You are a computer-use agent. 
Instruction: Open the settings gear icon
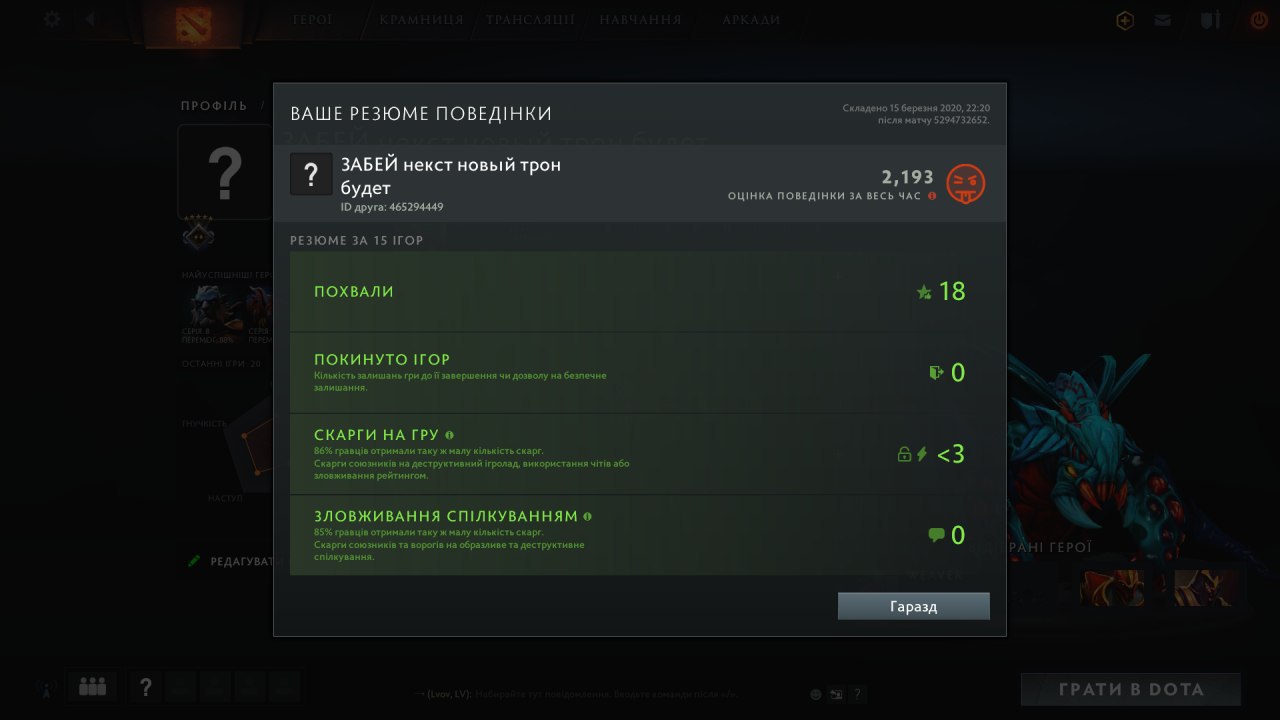pyautogui.click(x=51, y=19)
